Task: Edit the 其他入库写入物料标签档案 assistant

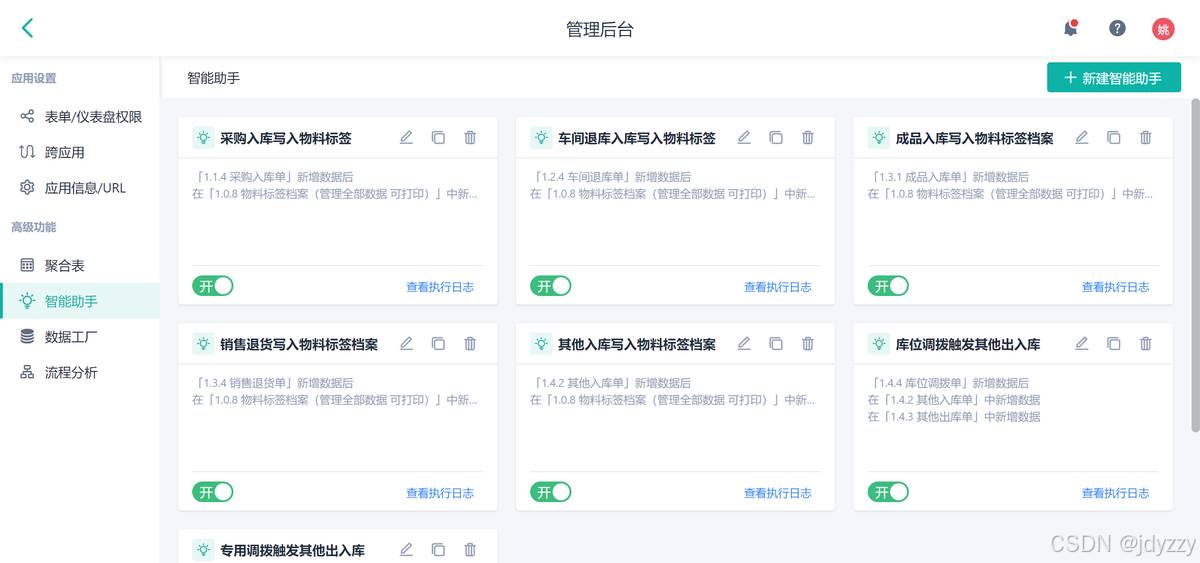Action: pos(744,344)
